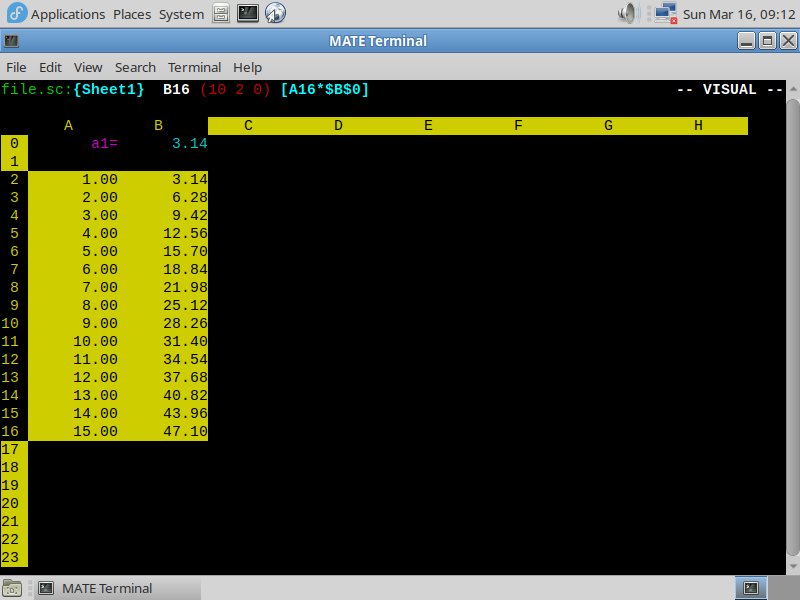Image resolution: width=800 pixels, height=600 pixels.
Task: Open the web browser launcher icon
Action: click(275, 14)
